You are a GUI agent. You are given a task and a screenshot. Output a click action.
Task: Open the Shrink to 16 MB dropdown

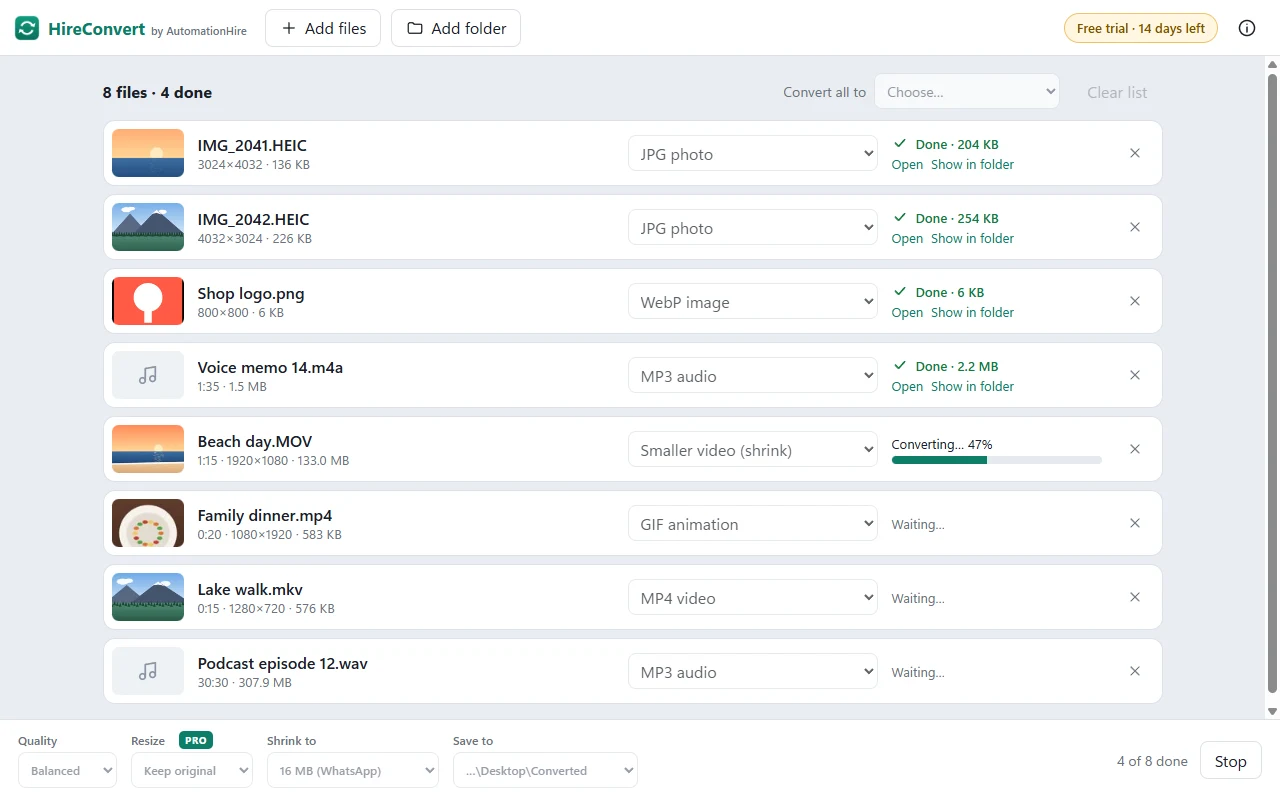pos(353,770)
